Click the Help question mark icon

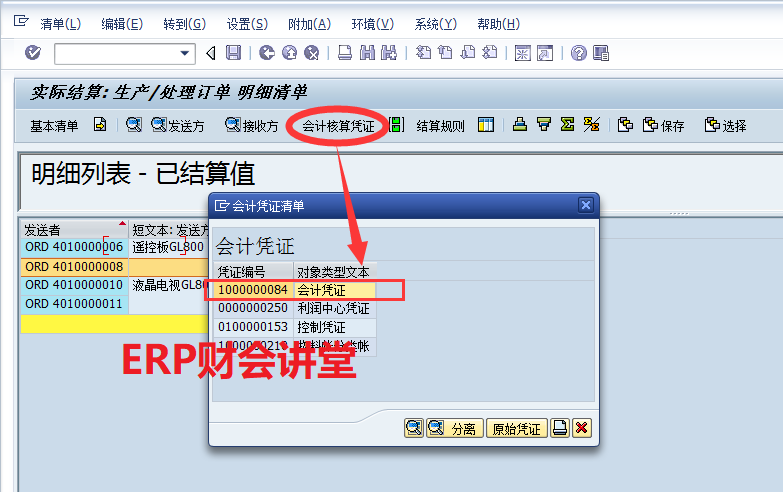click(x=578, y=53)
